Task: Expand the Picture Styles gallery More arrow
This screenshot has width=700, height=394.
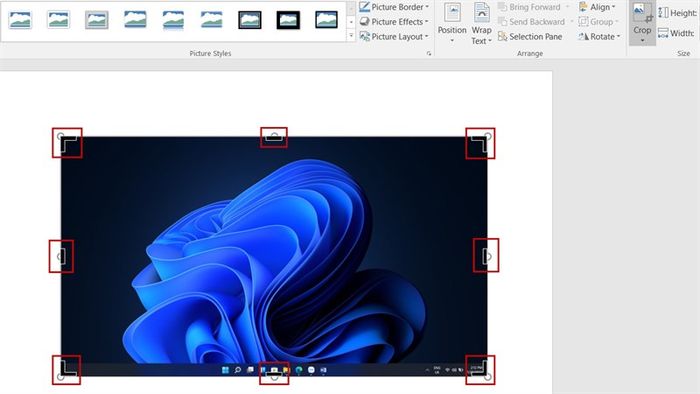Action: [x=351, y=35]
